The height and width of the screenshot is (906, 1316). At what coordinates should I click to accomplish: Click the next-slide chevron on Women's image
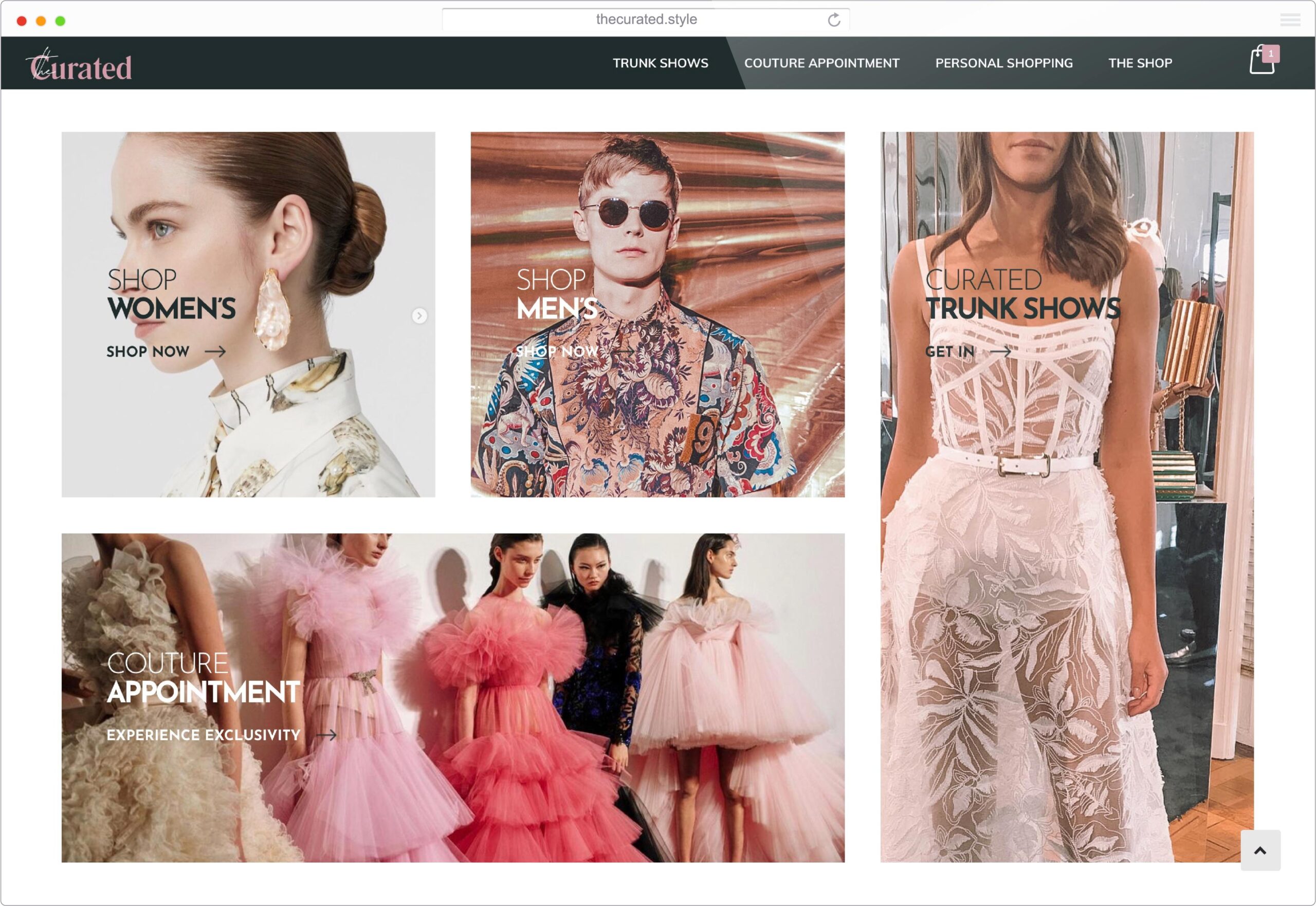pyautogui.click(x=419, y=316)
